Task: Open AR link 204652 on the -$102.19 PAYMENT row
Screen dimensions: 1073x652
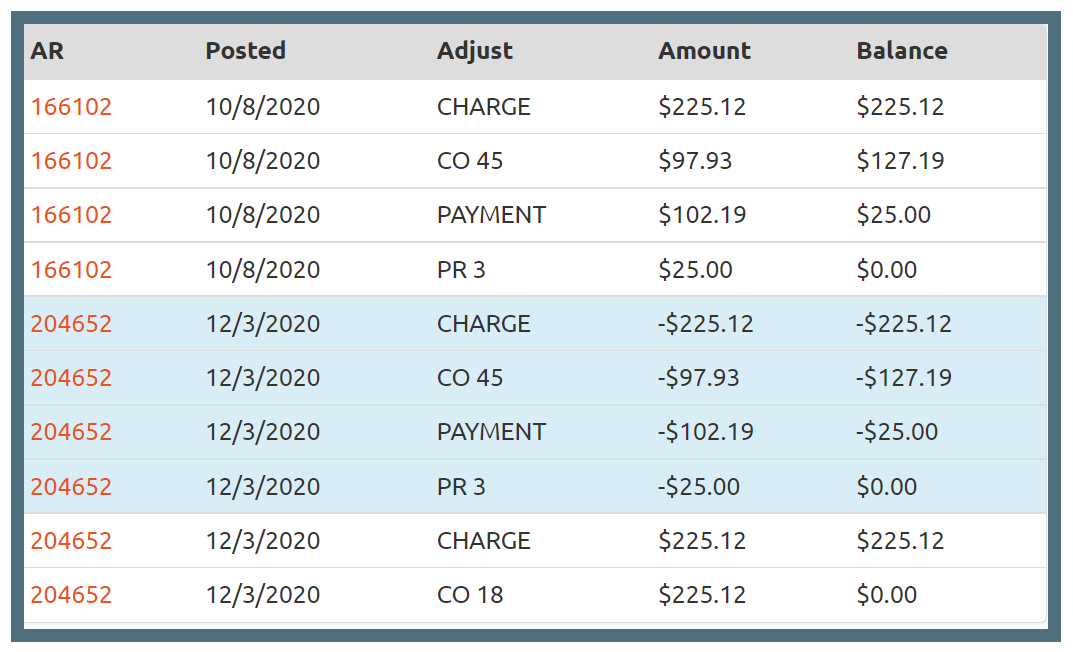Action: click(71, 432)
